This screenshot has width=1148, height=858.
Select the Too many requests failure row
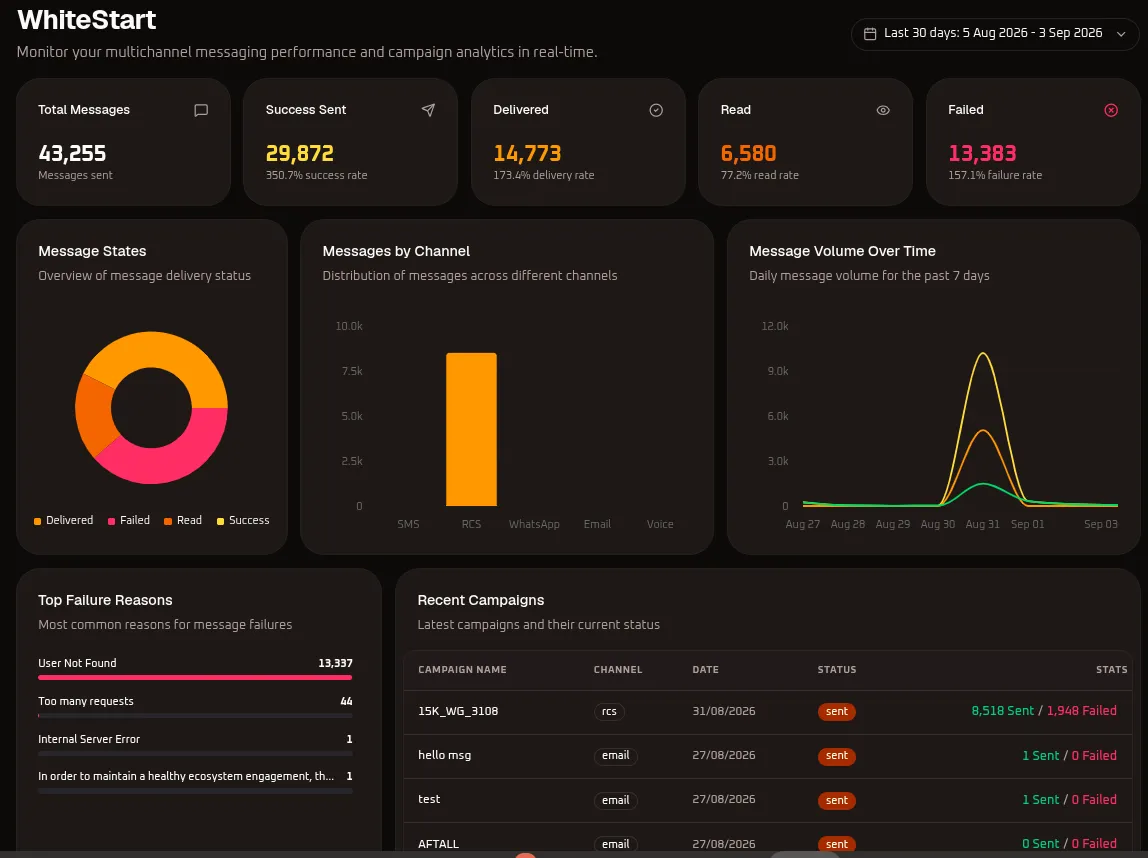(195, 706)
